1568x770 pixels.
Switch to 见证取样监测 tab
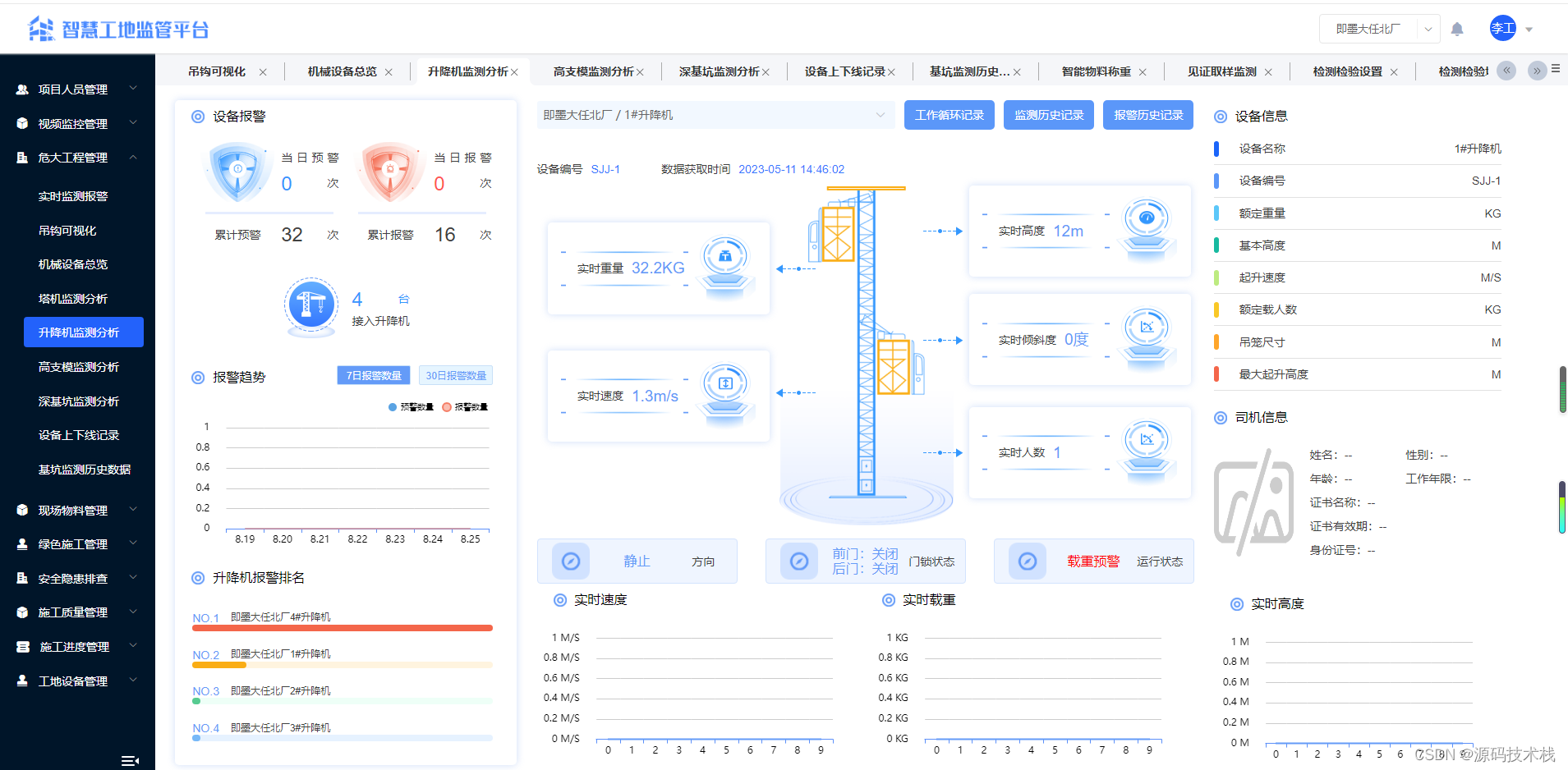1222,71
